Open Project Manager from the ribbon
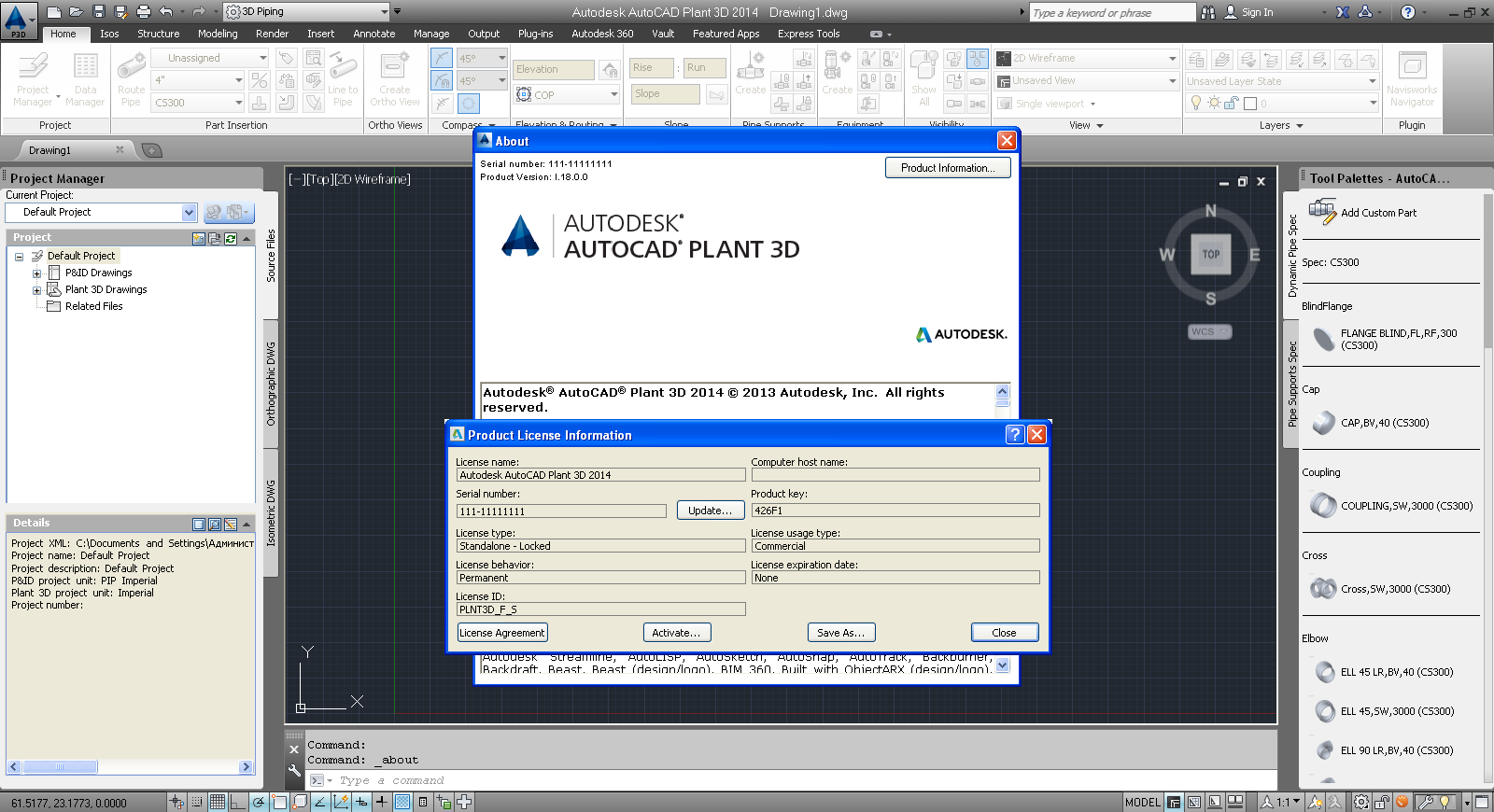This screenshot has height=812, width=1494. click(x=33, y=79)
